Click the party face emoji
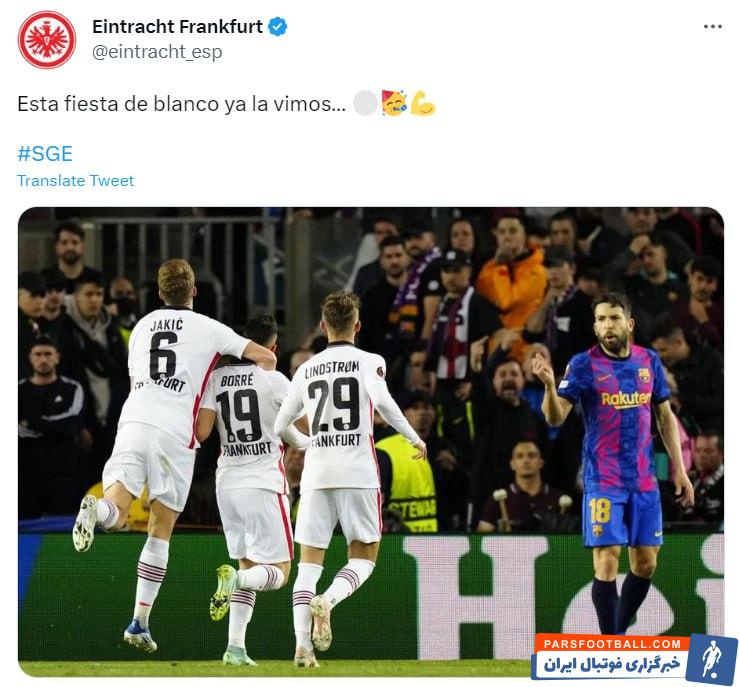Image resolution: width=739 pixels, height=687 pixels. [x=394, y=103]
